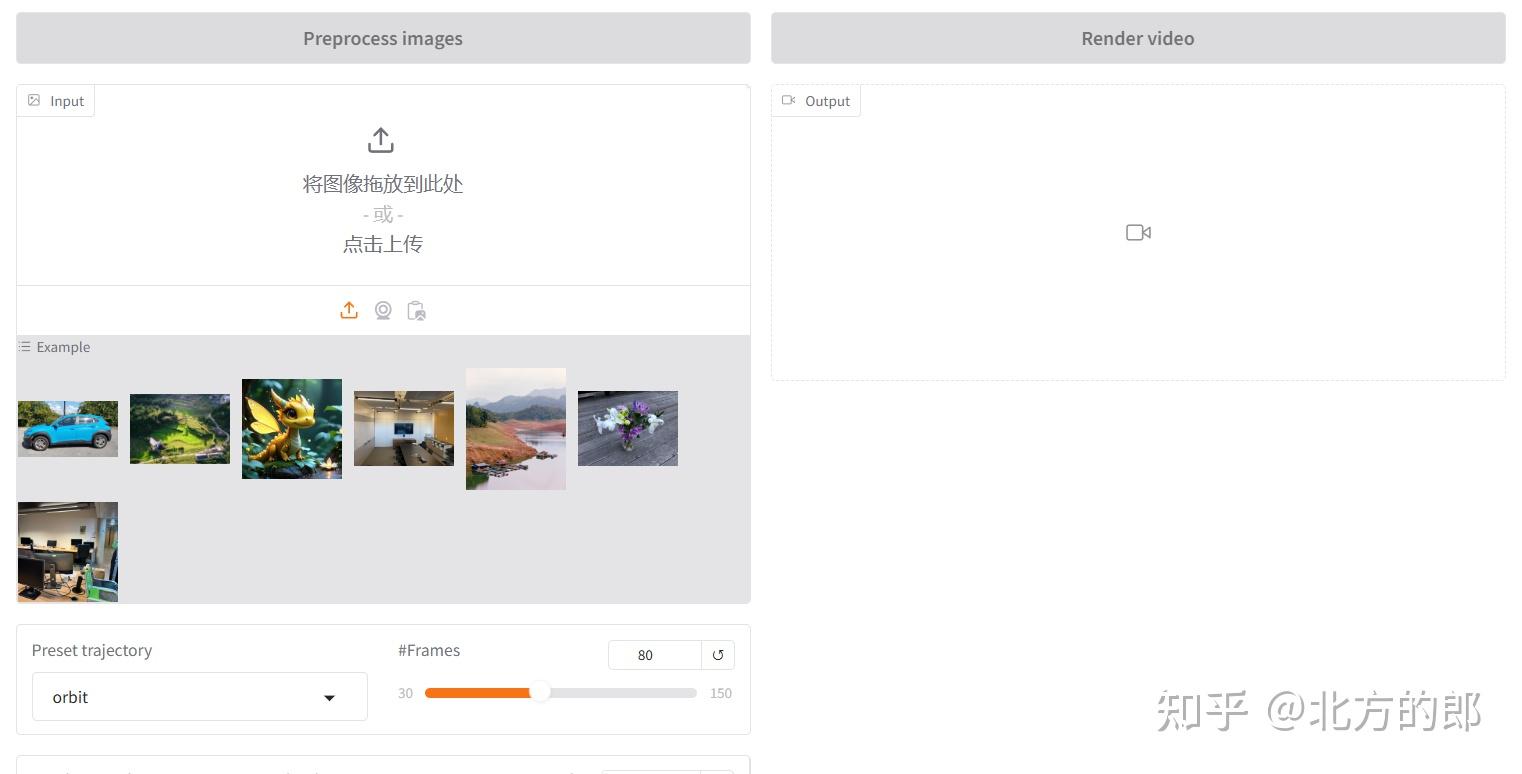Select the lake and mountains example
Screen dimensions: 1522x774
[x=516, y=429]
